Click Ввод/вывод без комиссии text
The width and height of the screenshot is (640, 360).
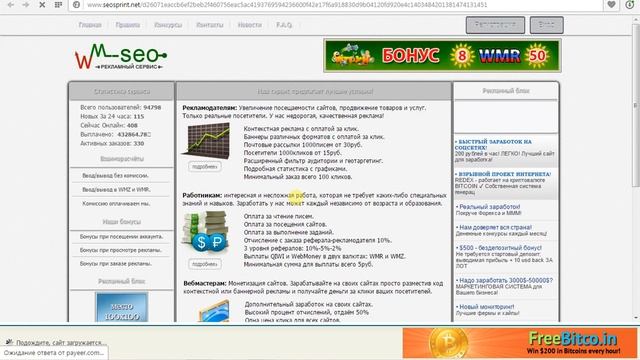115,176
